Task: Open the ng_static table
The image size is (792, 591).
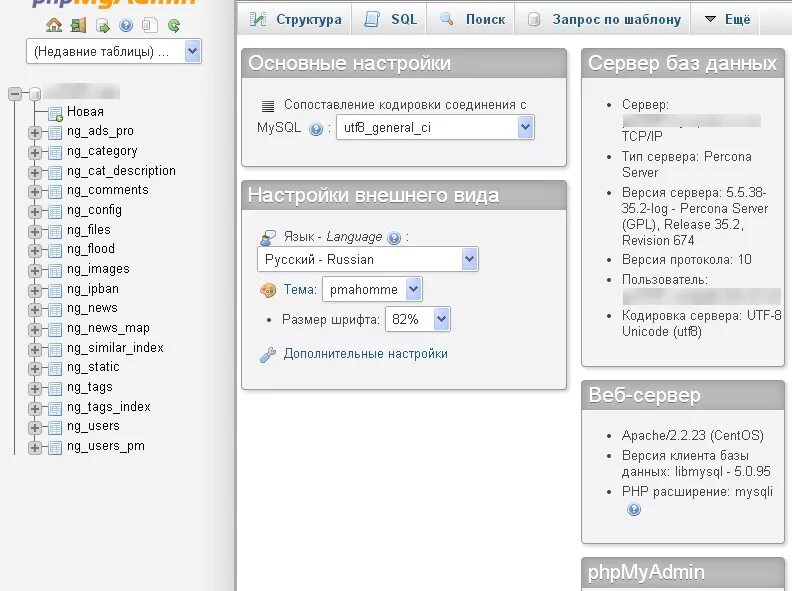Action: tap(93, 367)
